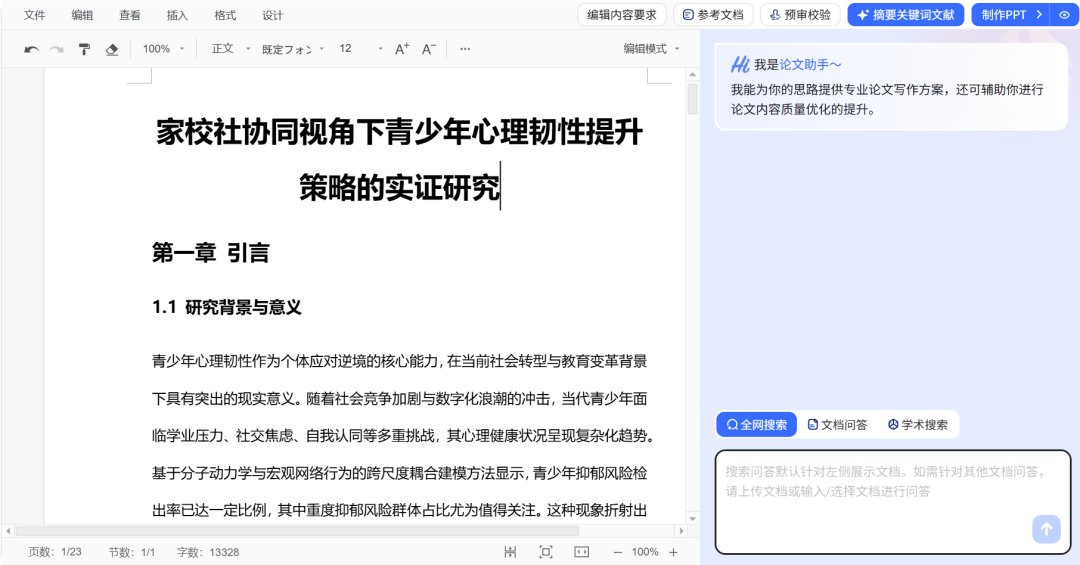Switch to 文档问答 mode

point(837,424)
